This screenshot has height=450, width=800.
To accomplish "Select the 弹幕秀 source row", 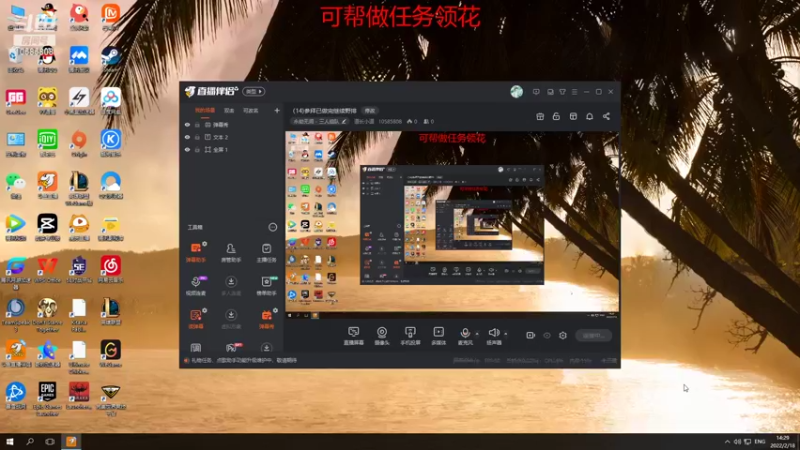I will (x=232, y=124).
